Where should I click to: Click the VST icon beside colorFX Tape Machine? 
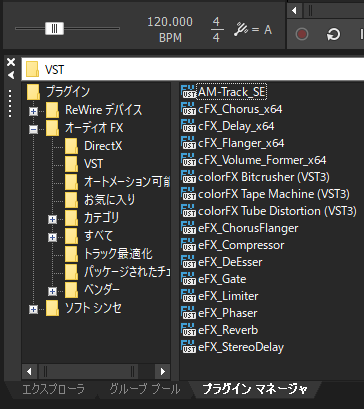coord(188,194)
